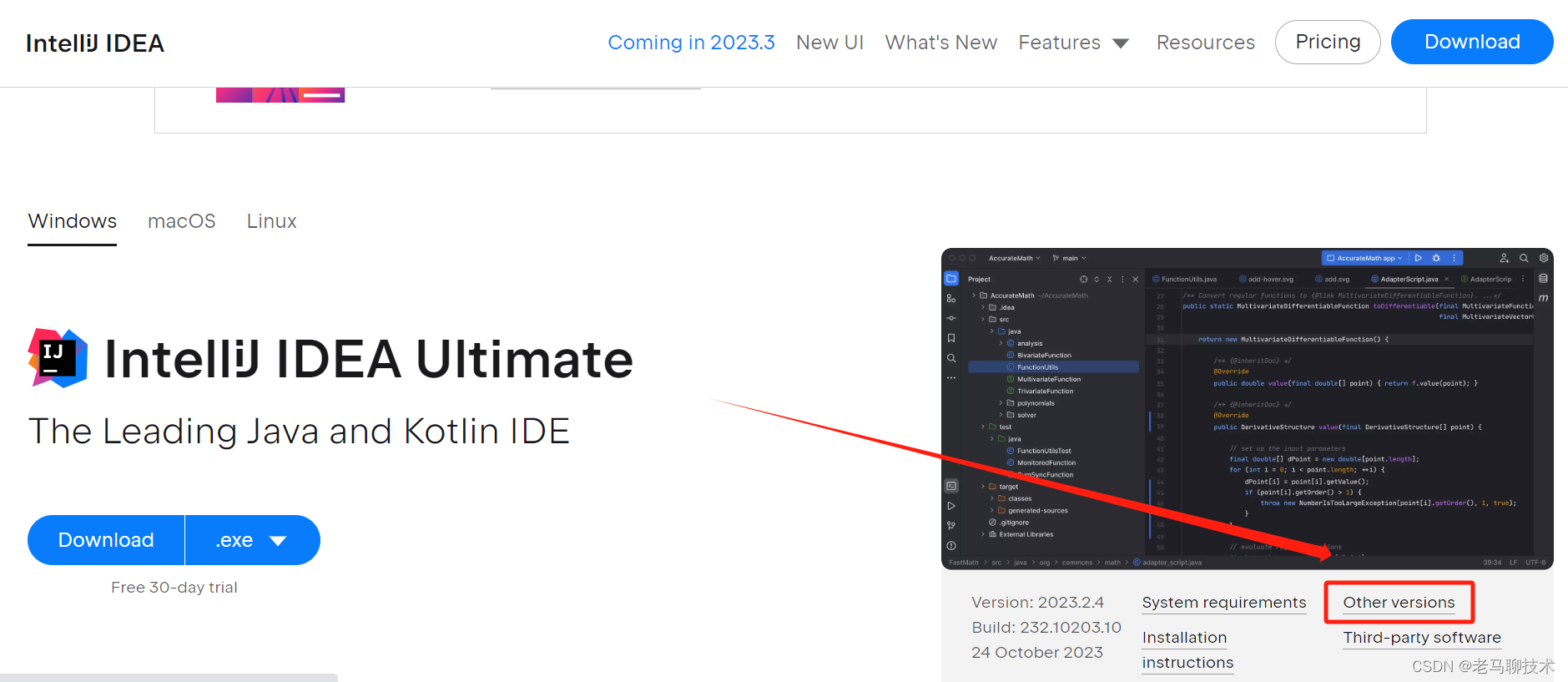Screen dimensions: 1568x682
Task: Open Database tool window icon on IDE right
Action: click(x=1543, y=279)
